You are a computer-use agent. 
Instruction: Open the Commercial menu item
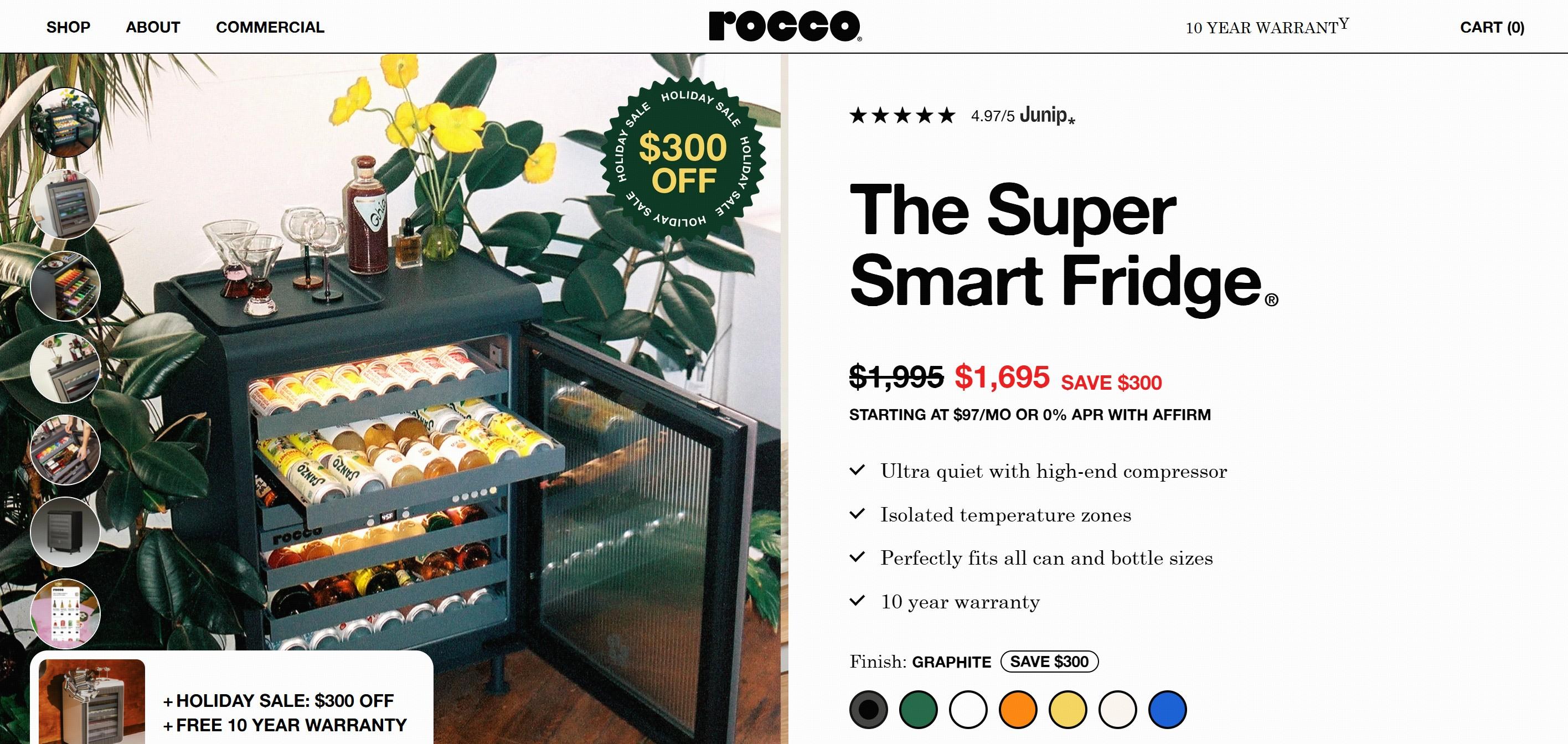270,27
